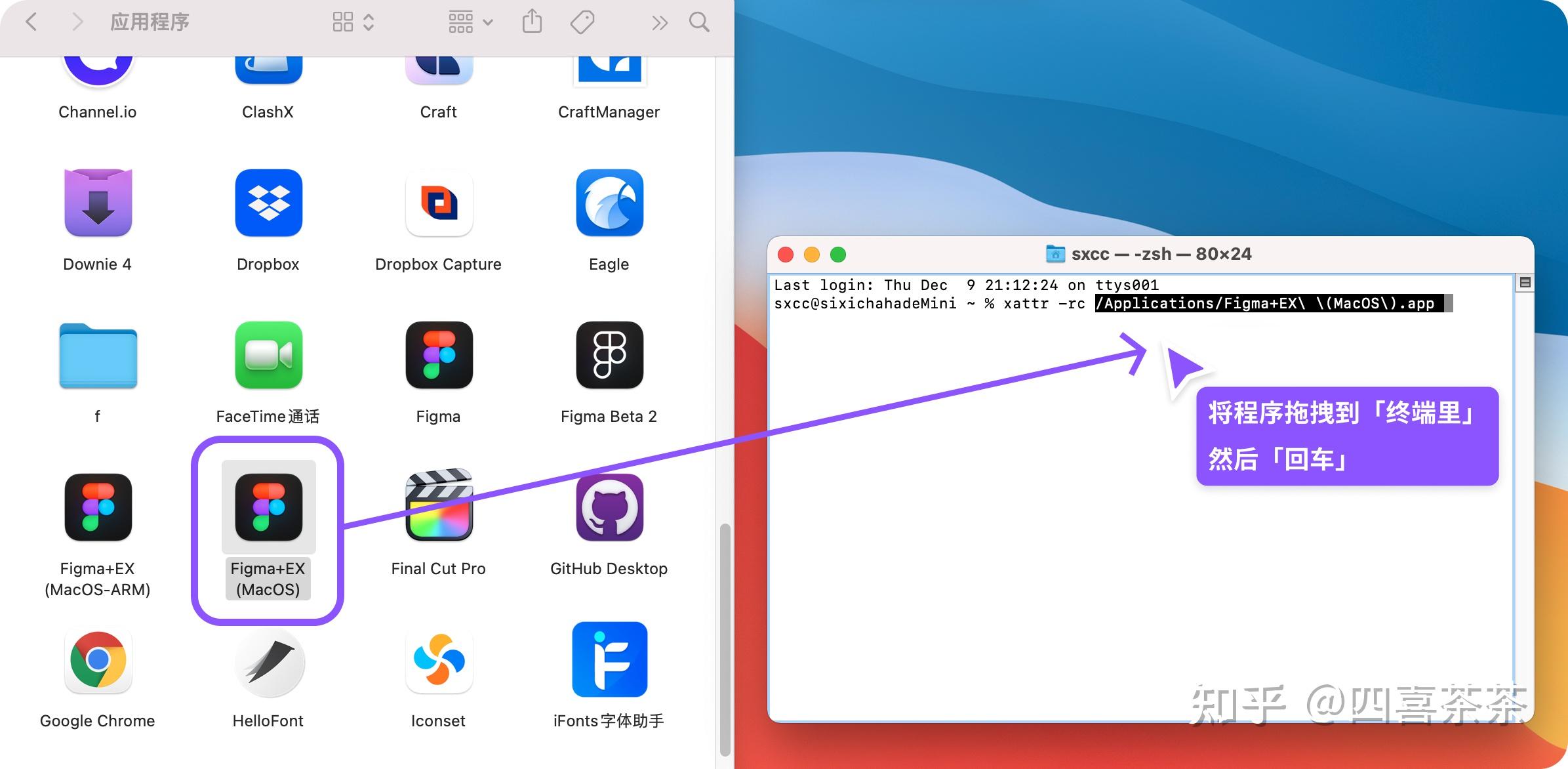The height and width of the screenshot is (769, 1568).
Task: Open the Finder search icon
Action: pos(699,22)
